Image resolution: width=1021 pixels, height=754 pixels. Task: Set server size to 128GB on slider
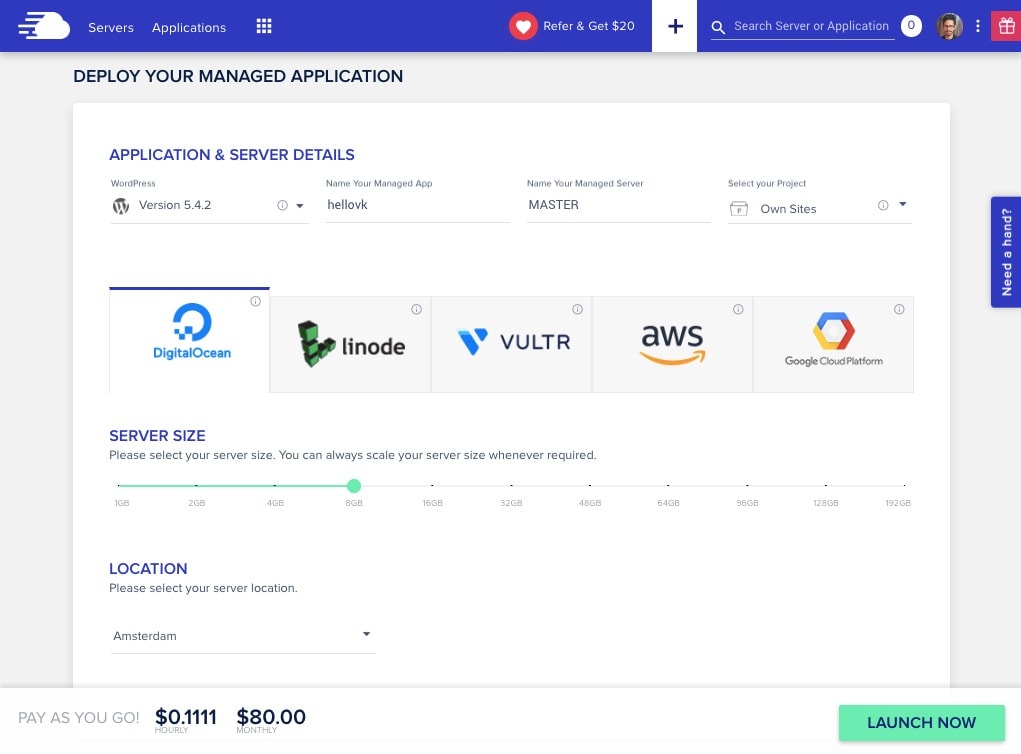point(826,486)
